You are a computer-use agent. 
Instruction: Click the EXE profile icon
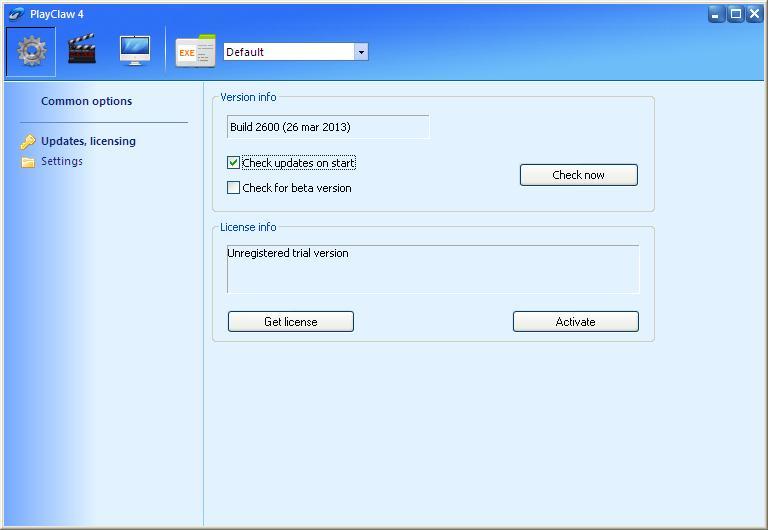195,51
